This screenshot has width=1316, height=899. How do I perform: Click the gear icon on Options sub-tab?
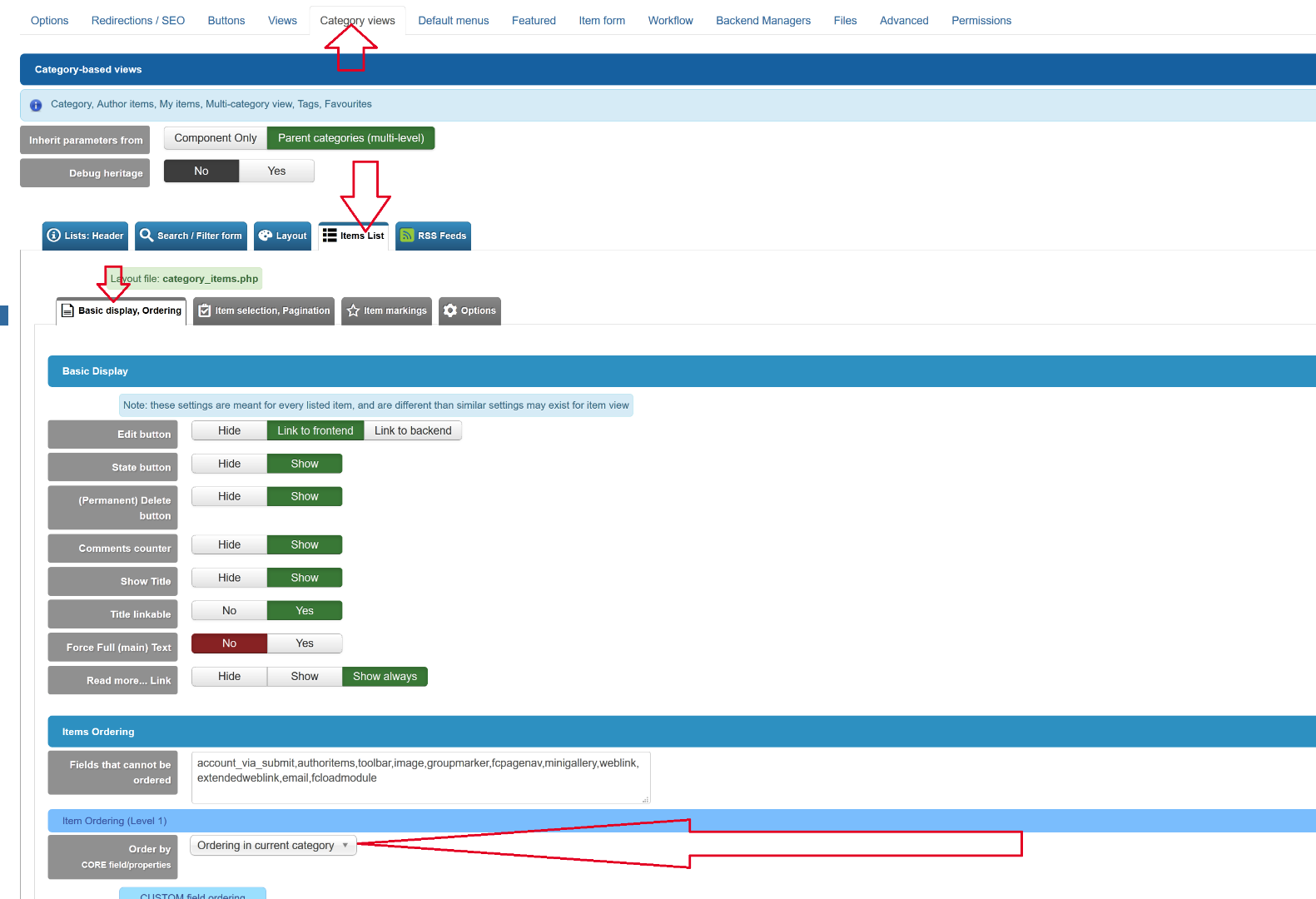450,310
